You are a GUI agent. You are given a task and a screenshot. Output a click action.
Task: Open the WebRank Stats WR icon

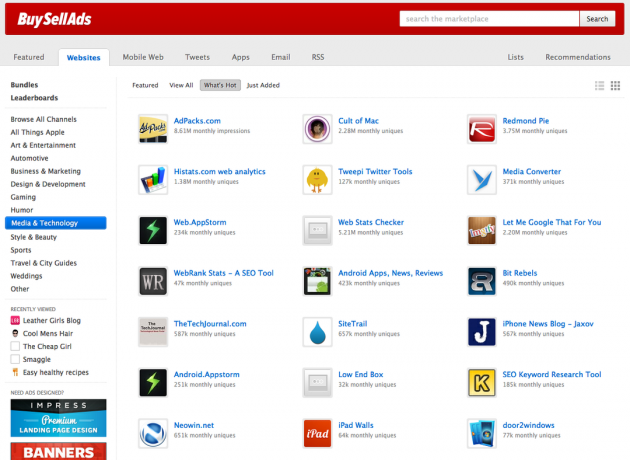point(153,281)
